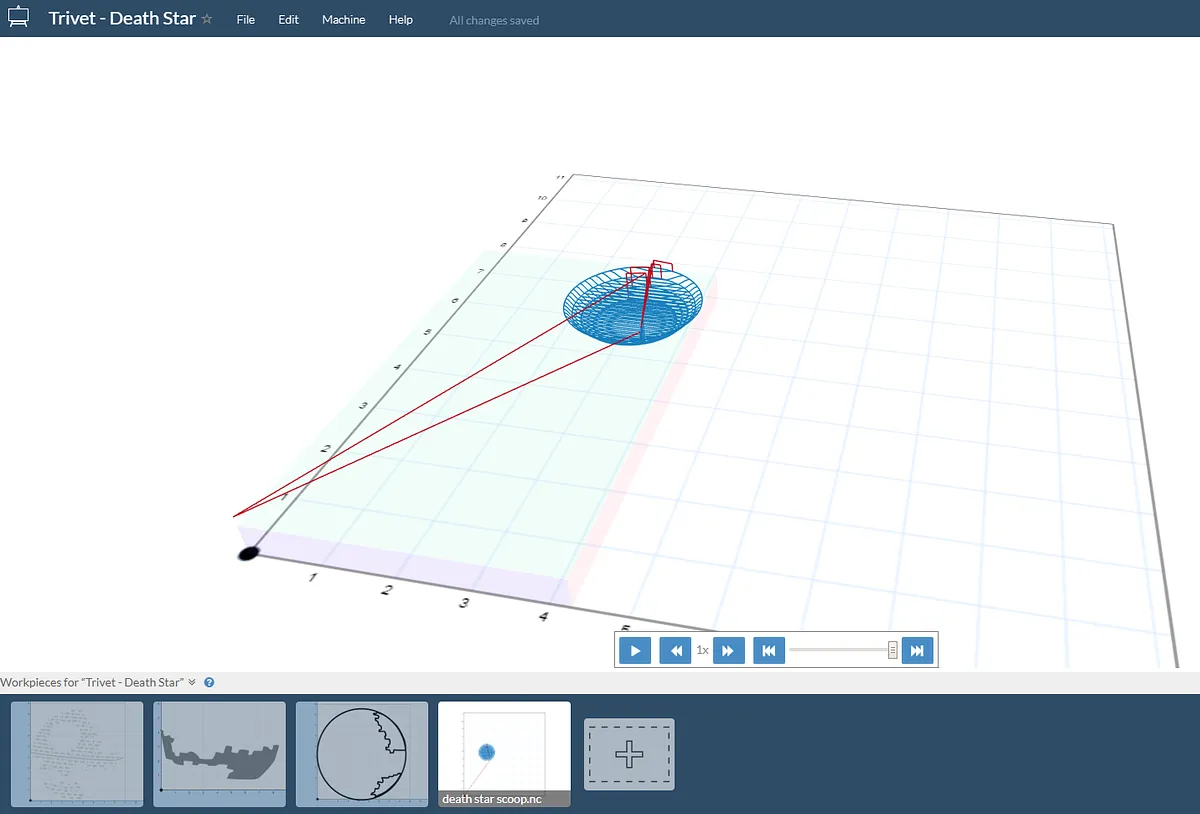Slow down the simulation playback speed

[x=676, y=650]
